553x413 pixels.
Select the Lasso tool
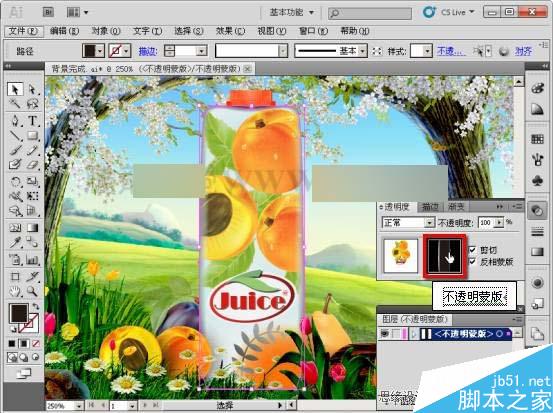click(x=32, y=104)
